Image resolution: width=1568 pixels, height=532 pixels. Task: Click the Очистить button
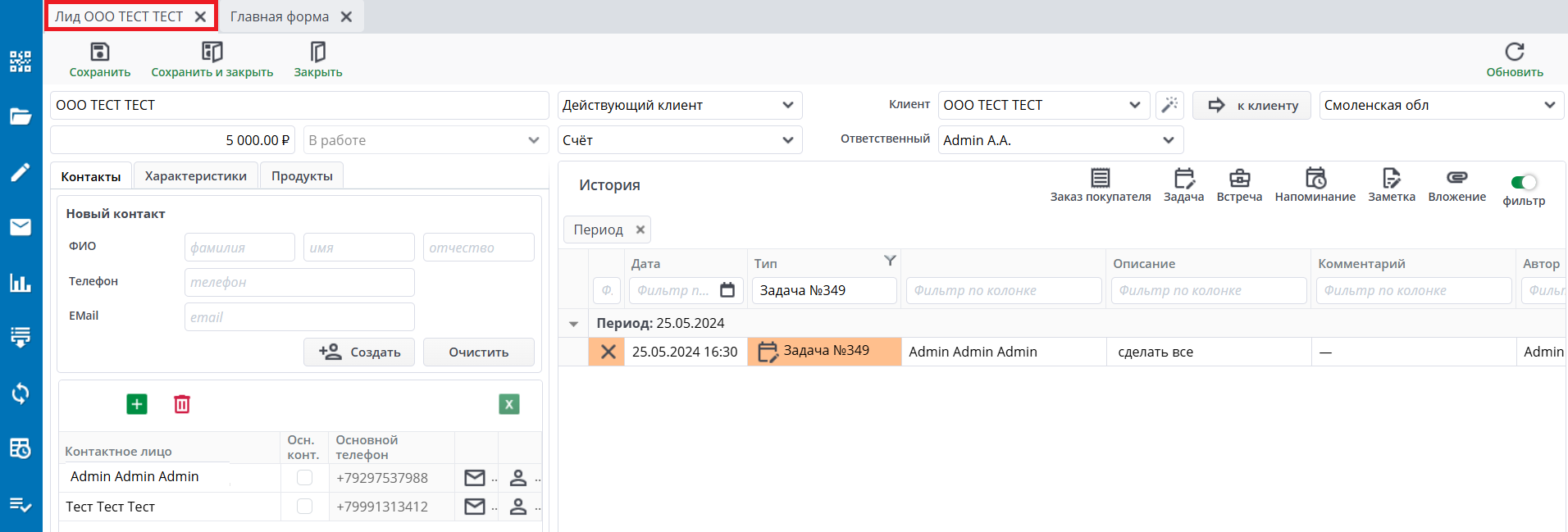(x=478, y=352)
